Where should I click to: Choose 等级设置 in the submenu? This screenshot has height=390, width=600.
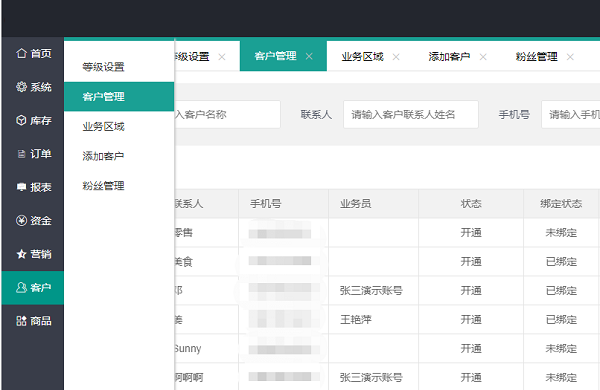[119, 67]
